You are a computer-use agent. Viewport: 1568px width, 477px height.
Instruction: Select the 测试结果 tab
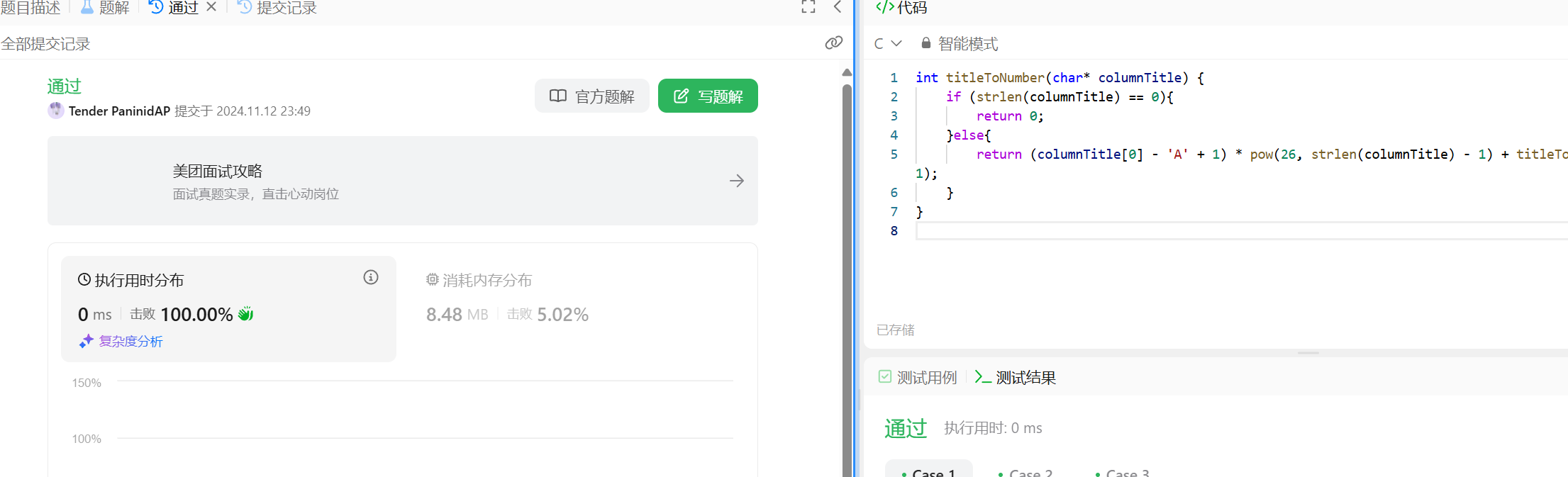(1016, 378)
